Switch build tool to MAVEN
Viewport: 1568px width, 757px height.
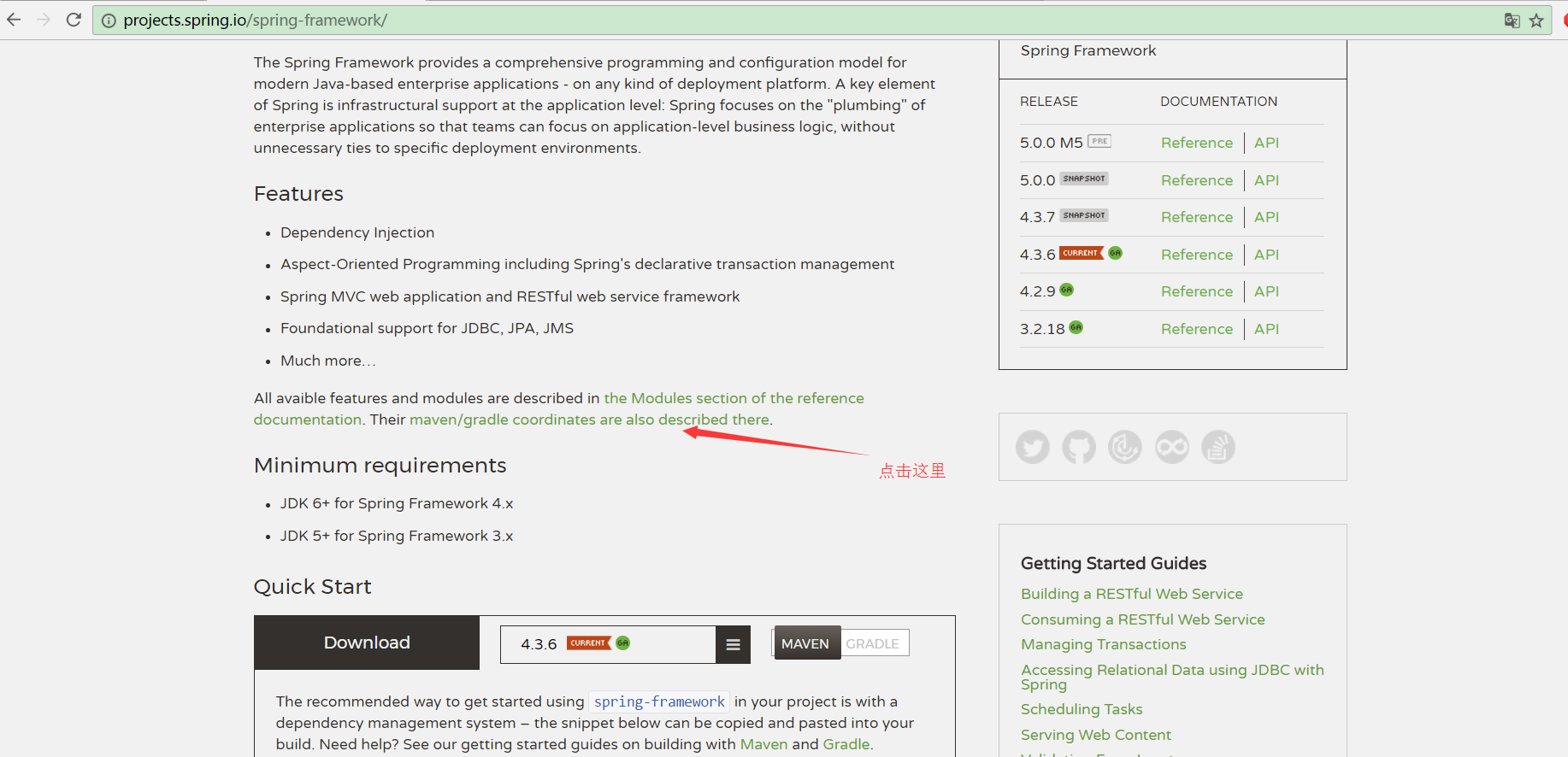tap(805, 643)
